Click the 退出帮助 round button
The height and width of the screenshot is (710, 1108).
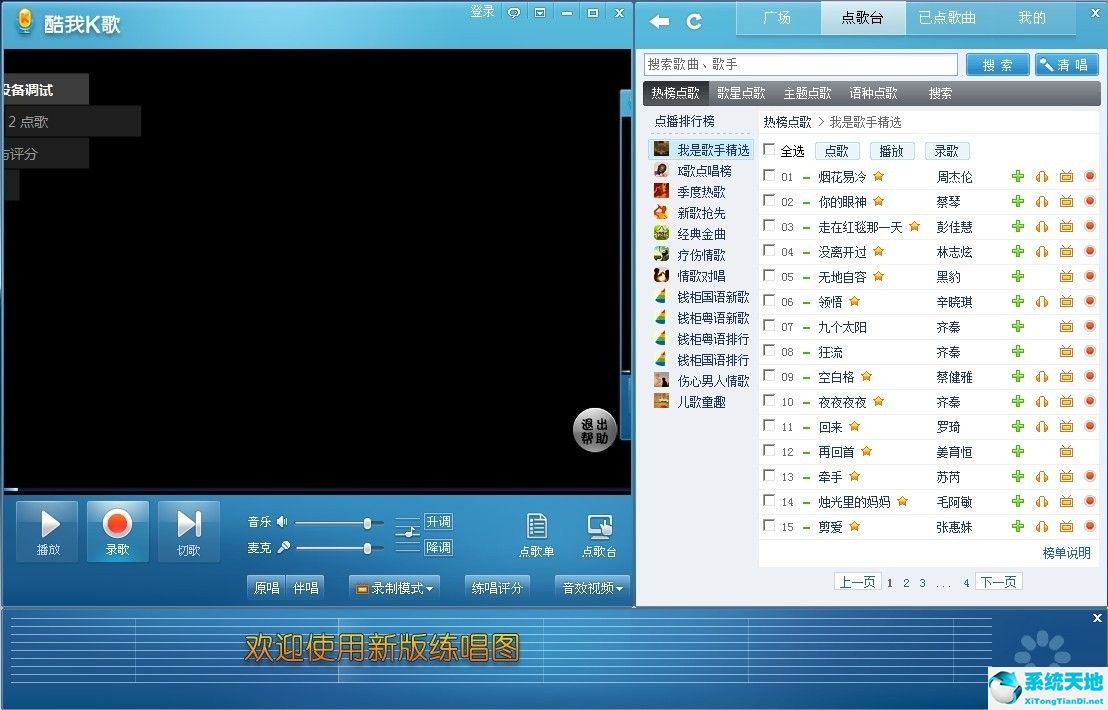click(594, 430)
